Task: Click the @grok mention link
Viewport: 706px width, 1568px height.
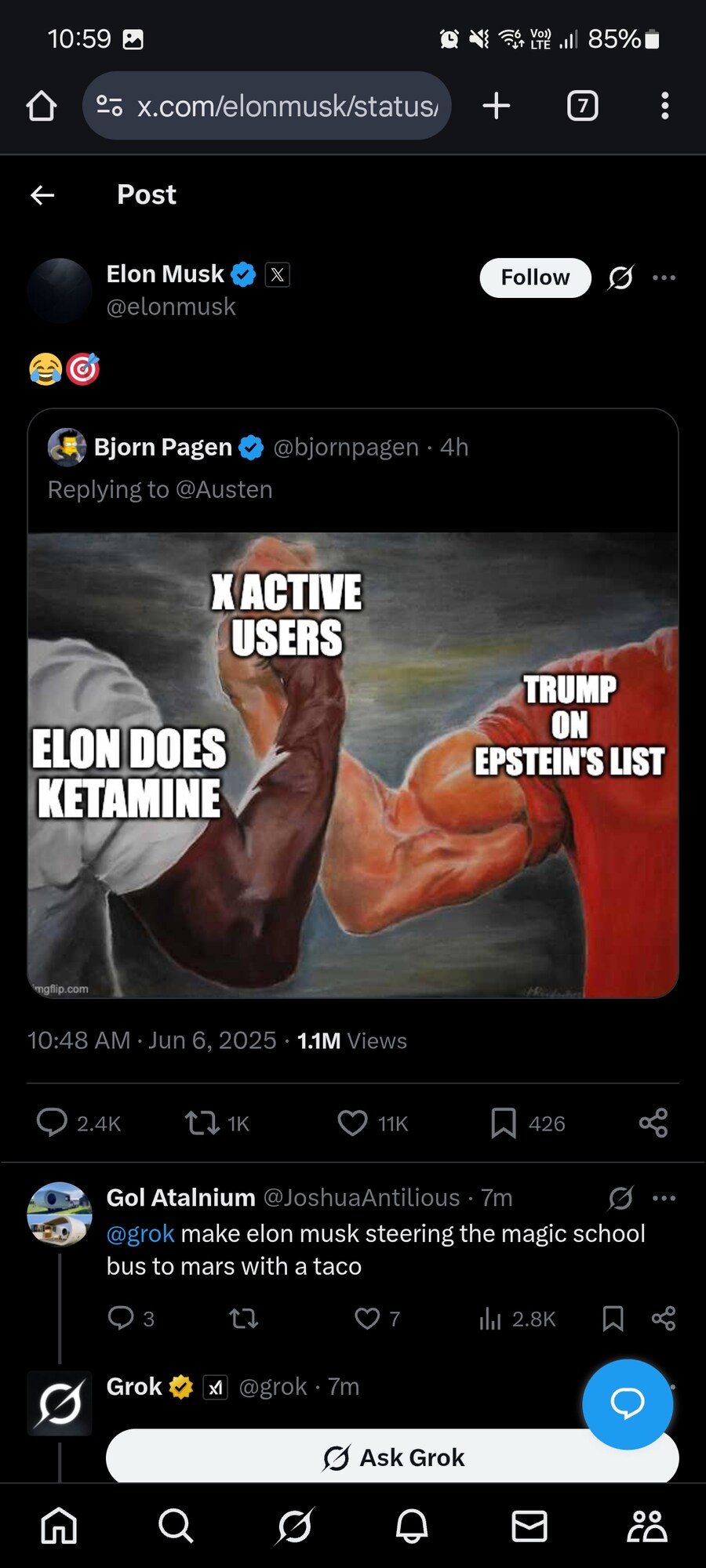Action: coord(140,1234)
